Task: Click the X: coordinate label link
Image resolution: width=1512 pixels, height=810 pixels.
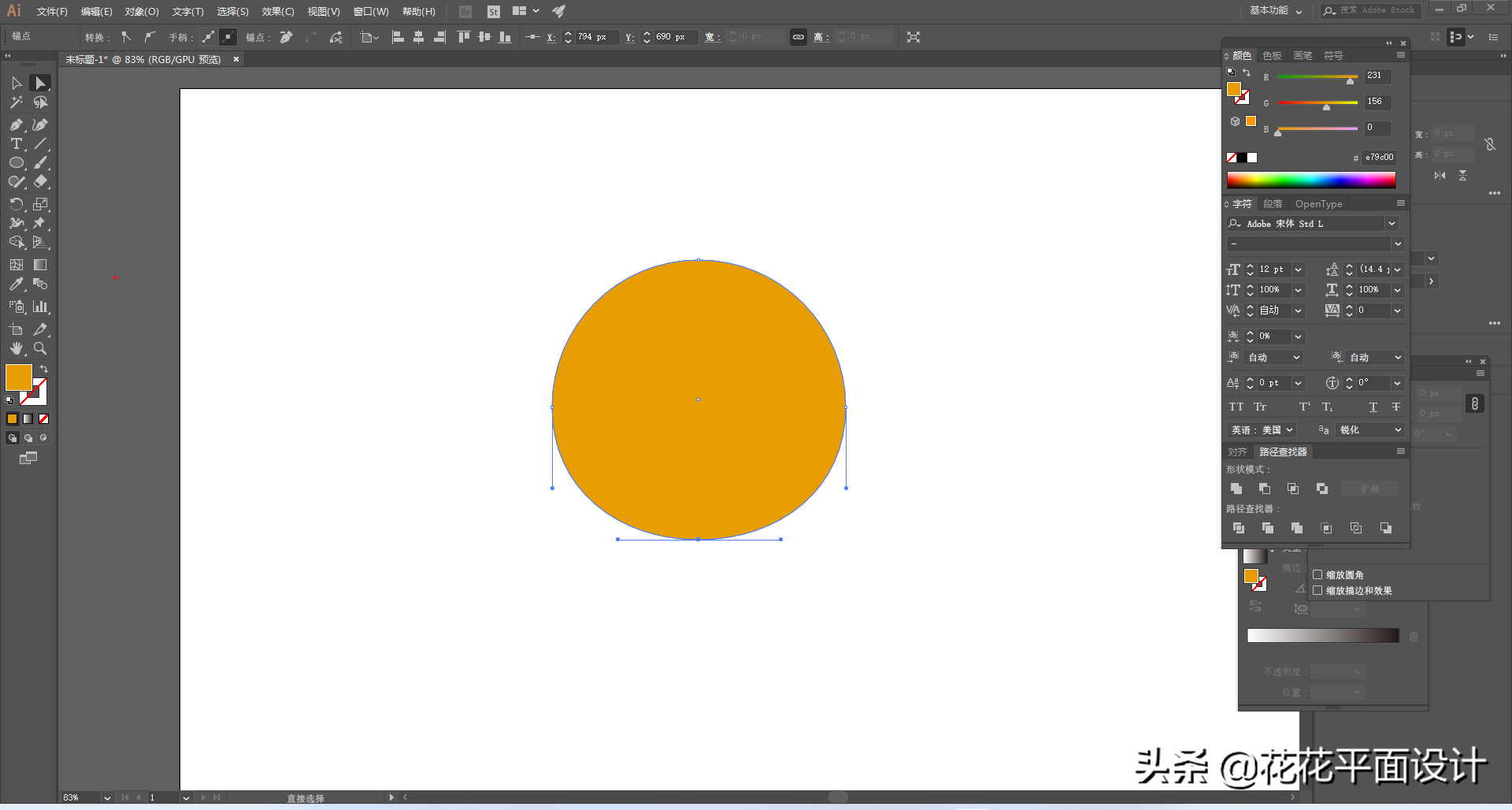Action: (551, 37)
